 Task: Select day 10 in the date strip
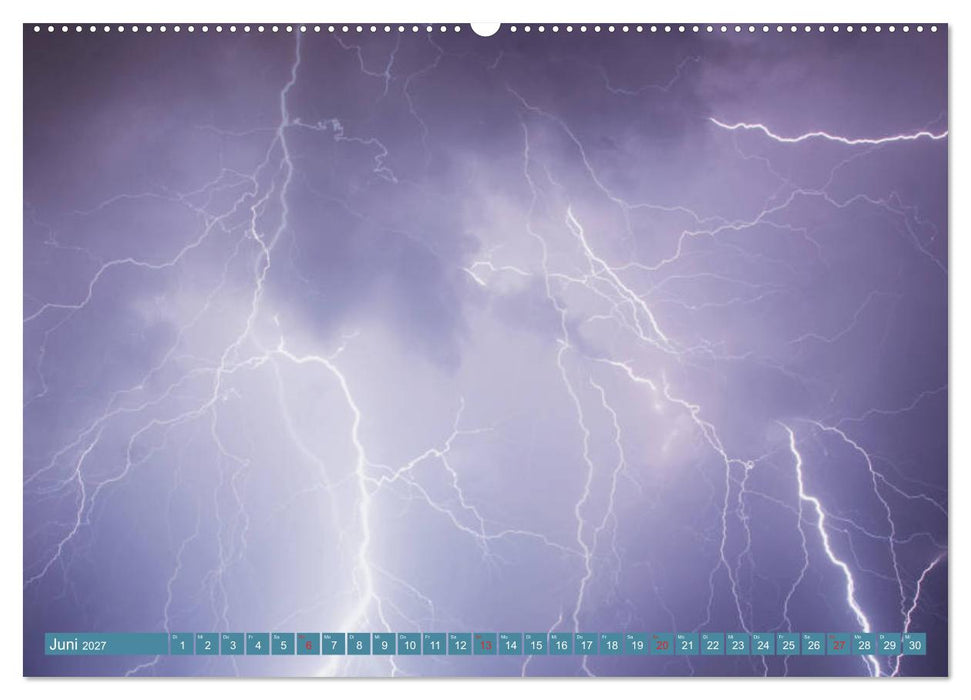[x=409, y=644]
